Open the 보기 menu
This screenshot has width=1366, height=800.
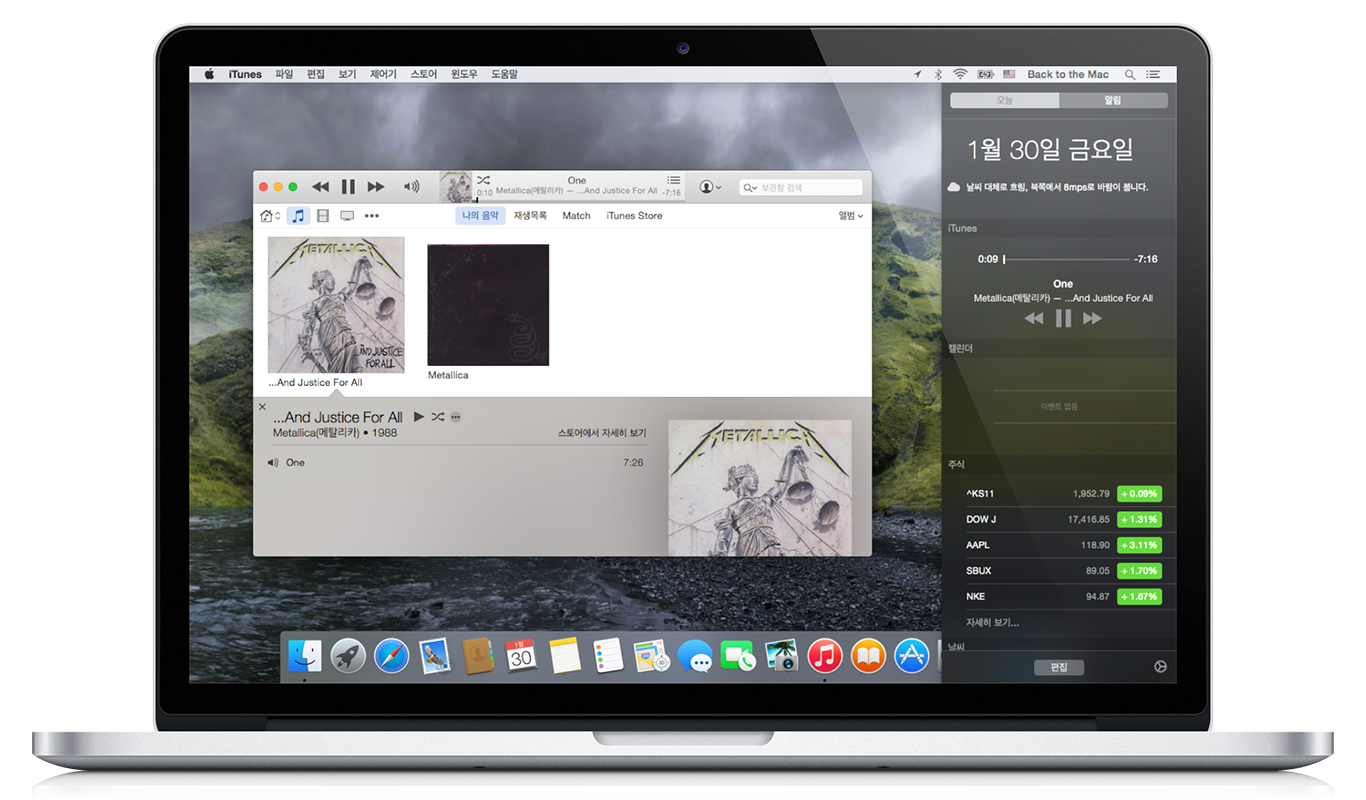coord(347,74)
